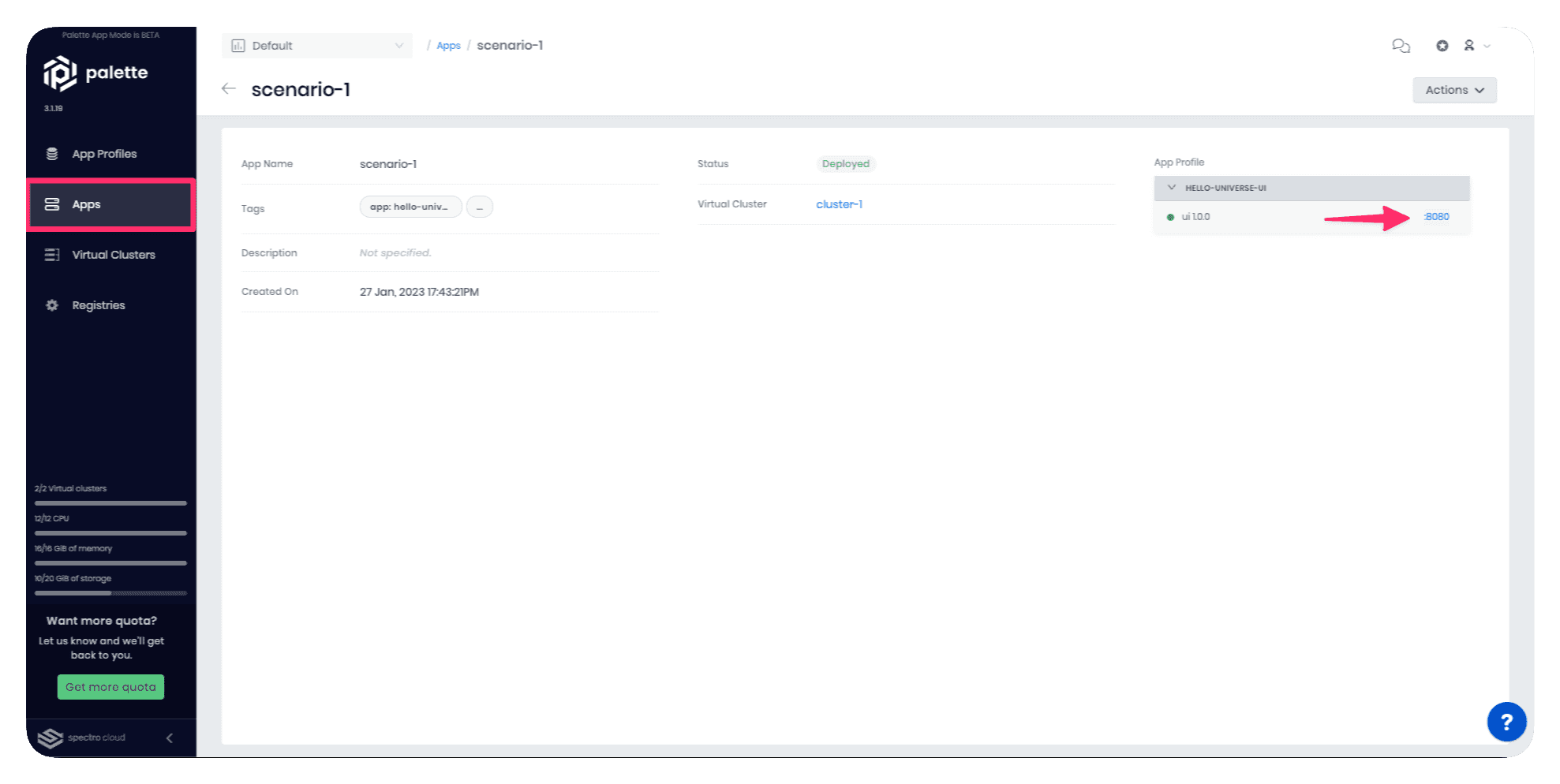Click the CPU quota usage bar
This screenshot has height=784, width=1560.
click(110, 533)
